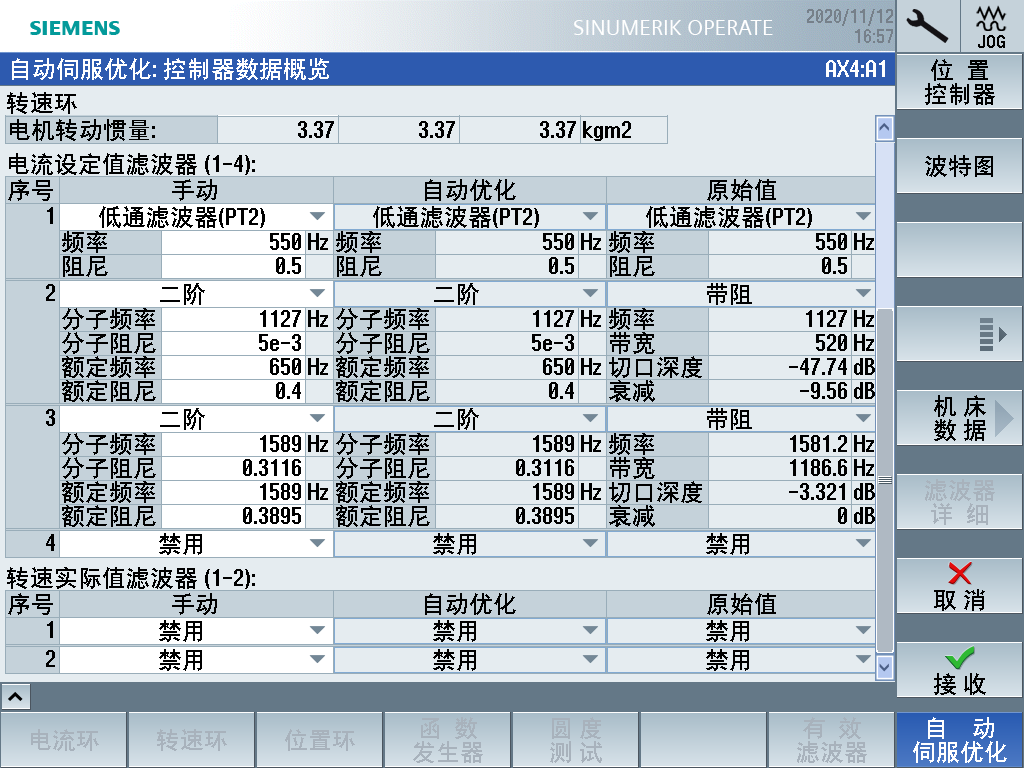Select the JOG mode icon
This screenshot has height=768, width=1024.
[x=991, y=26]
